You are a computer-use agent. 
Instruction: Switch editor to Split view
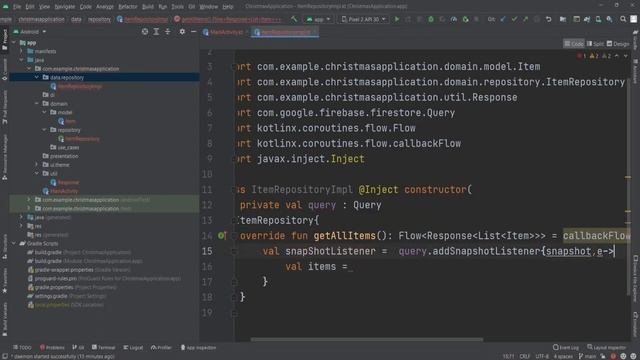[x=595, y=44]
